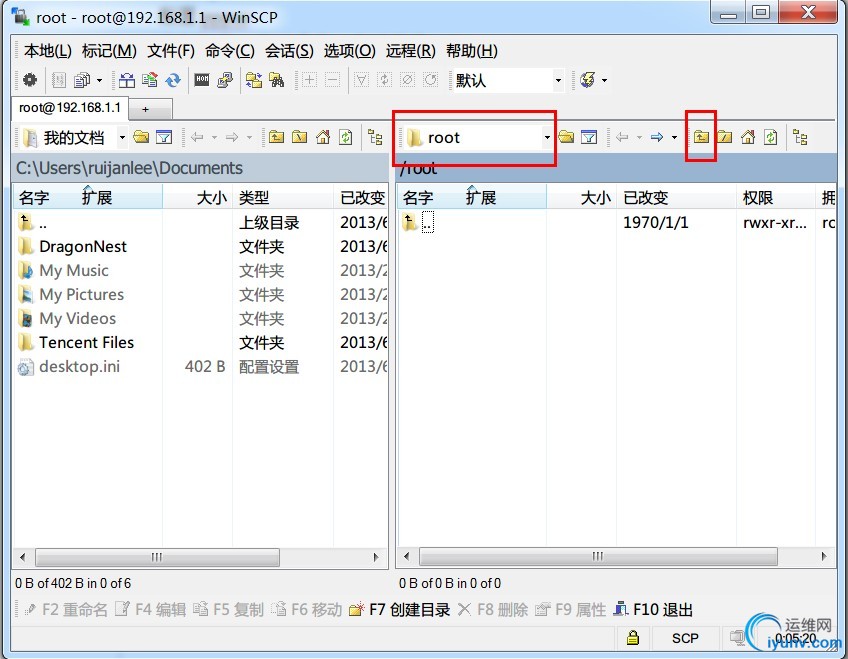Viewport: 848px width, 659px height.
Task: Expand the queue icon dropdown arrow
Action: tap(100, 81)
